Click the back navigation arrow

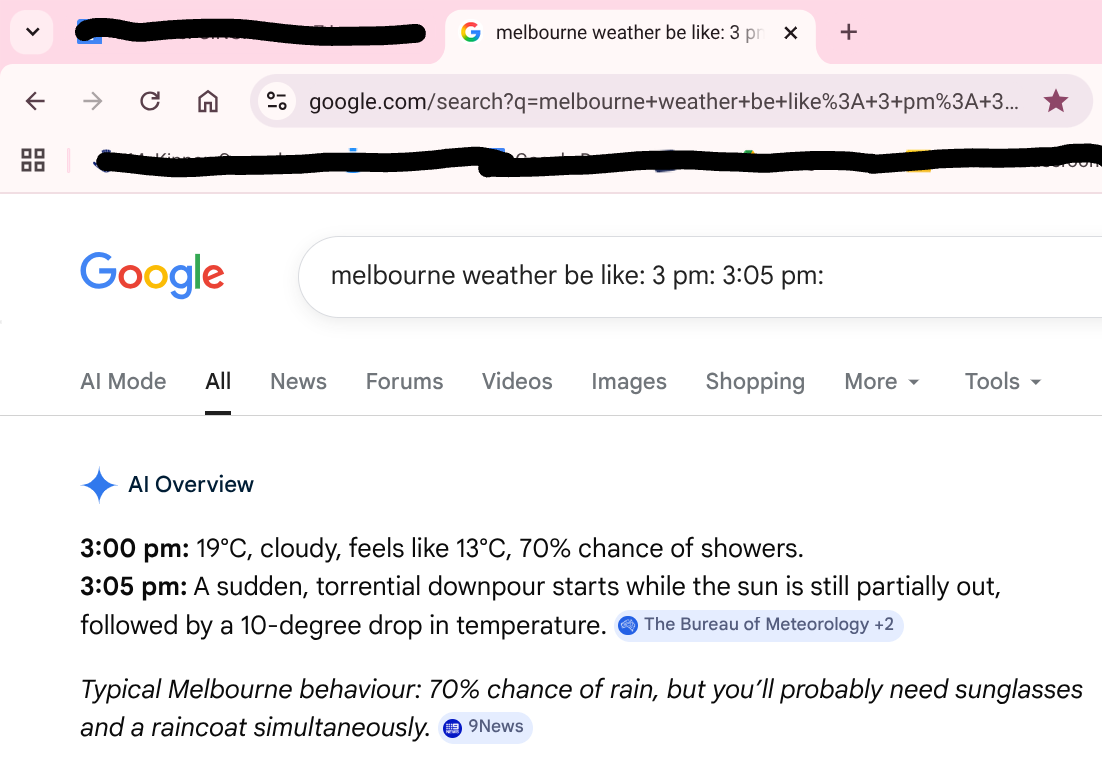(35, 101)
